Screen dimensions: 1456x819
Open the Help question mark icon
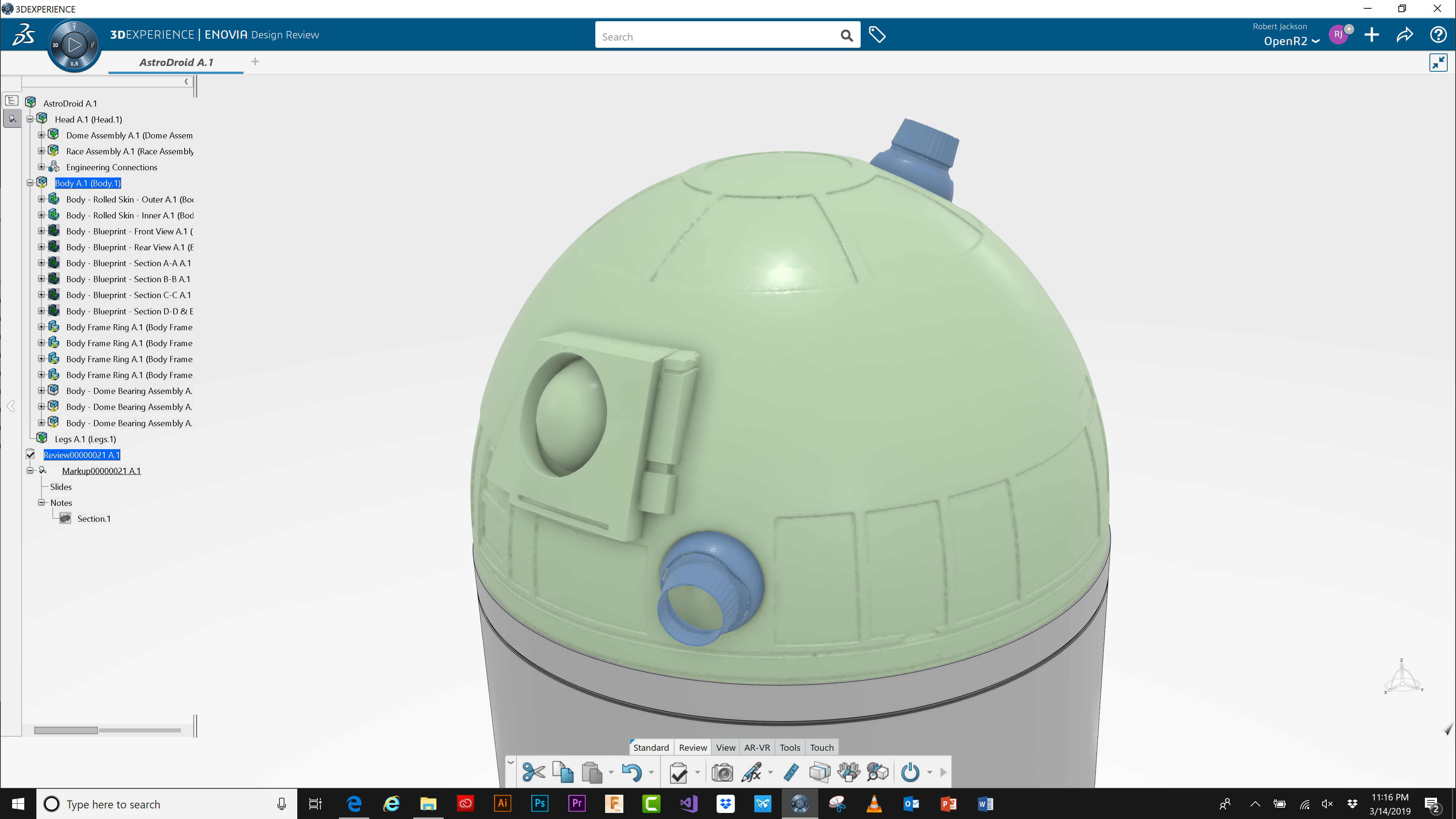point(1438,35)
